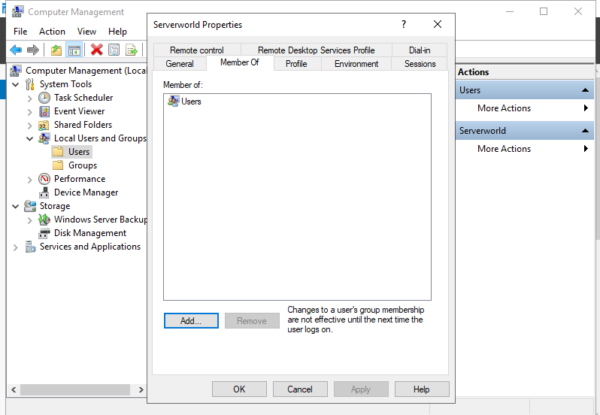The image size is (600, 415).
Task: Click the Windows Server Backup icon
Action: [44, 220]
